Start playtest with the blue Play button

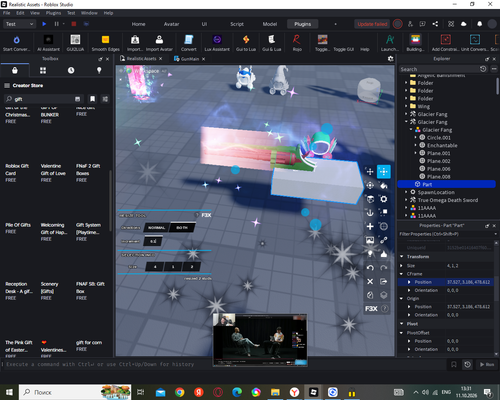point(44,24)
